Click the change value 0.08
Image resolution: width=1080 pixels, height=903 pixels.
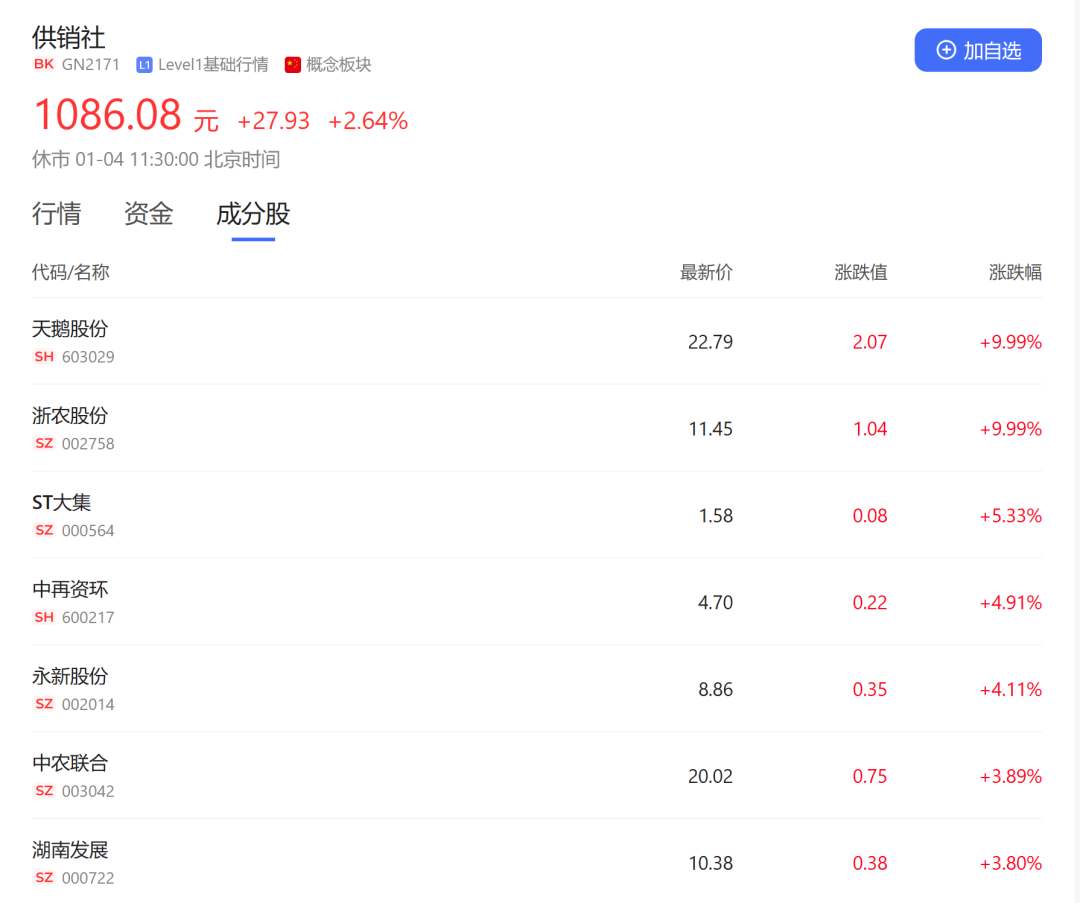click(870, 516)
